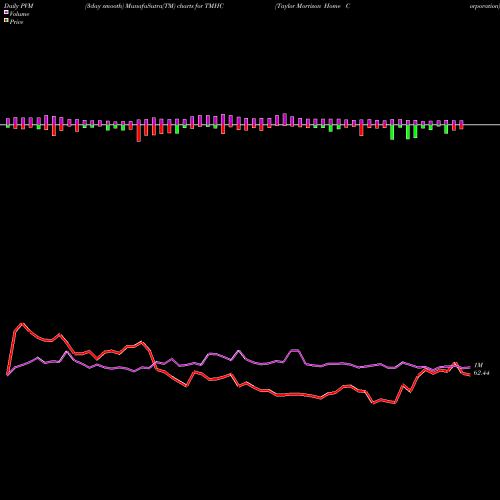Select the 'Price' legend label

[16, 22]
